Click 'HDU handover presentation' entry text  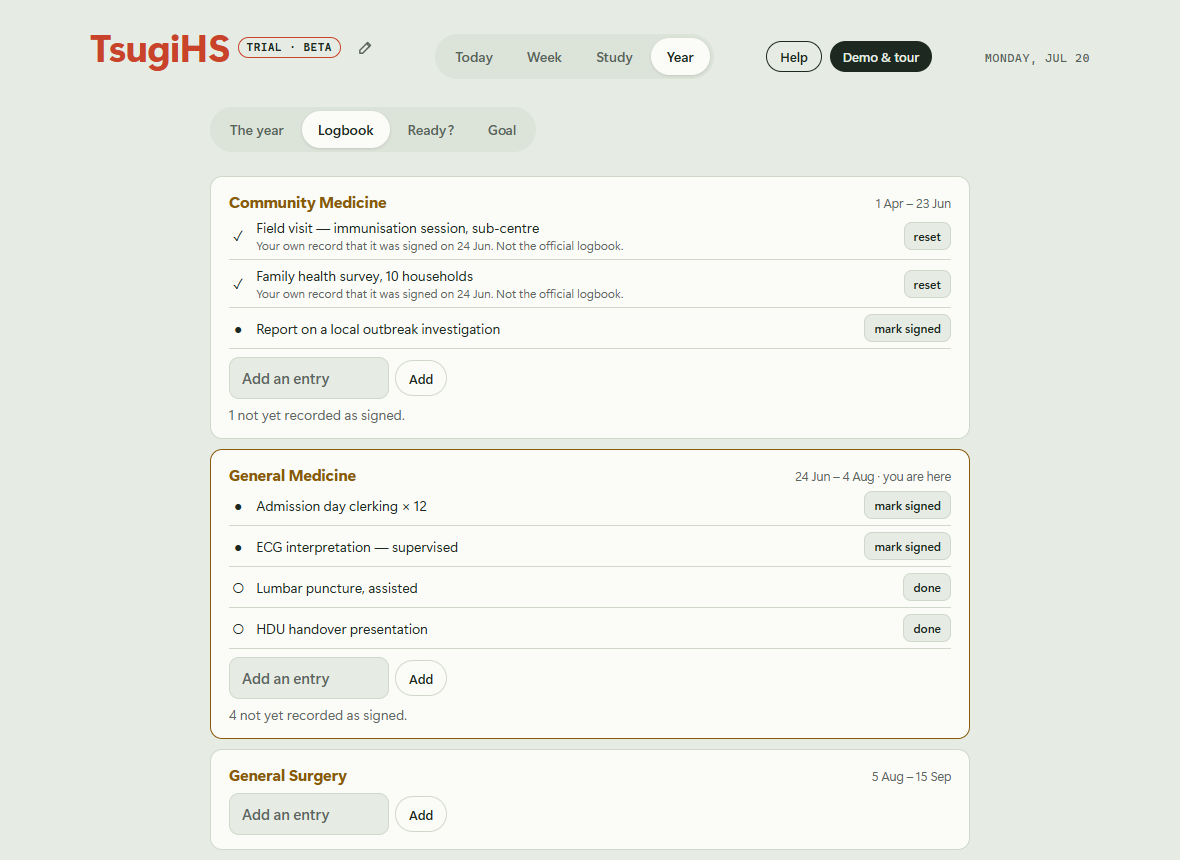342,629
